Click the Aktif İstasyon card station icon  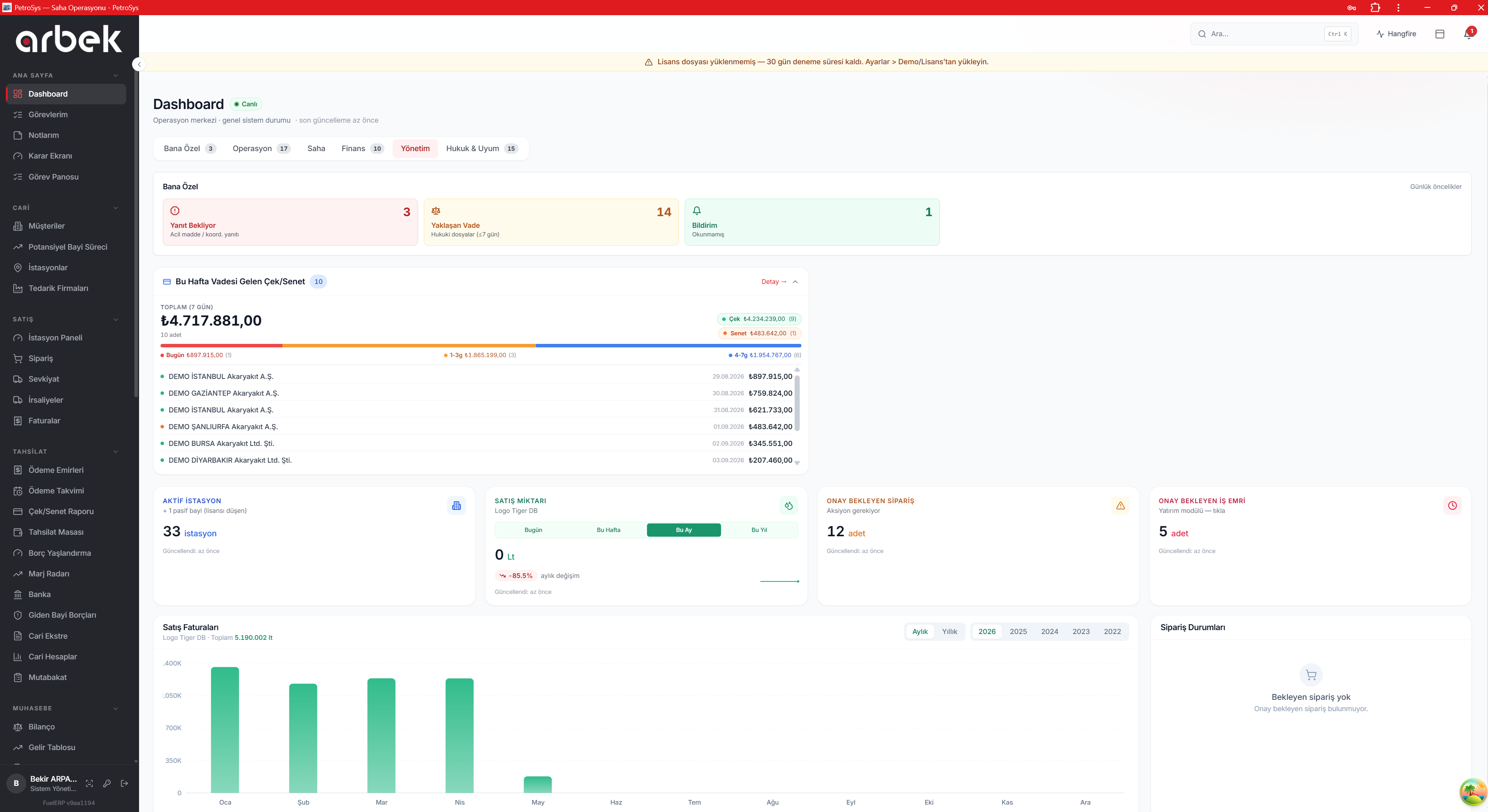coord(457,506)
